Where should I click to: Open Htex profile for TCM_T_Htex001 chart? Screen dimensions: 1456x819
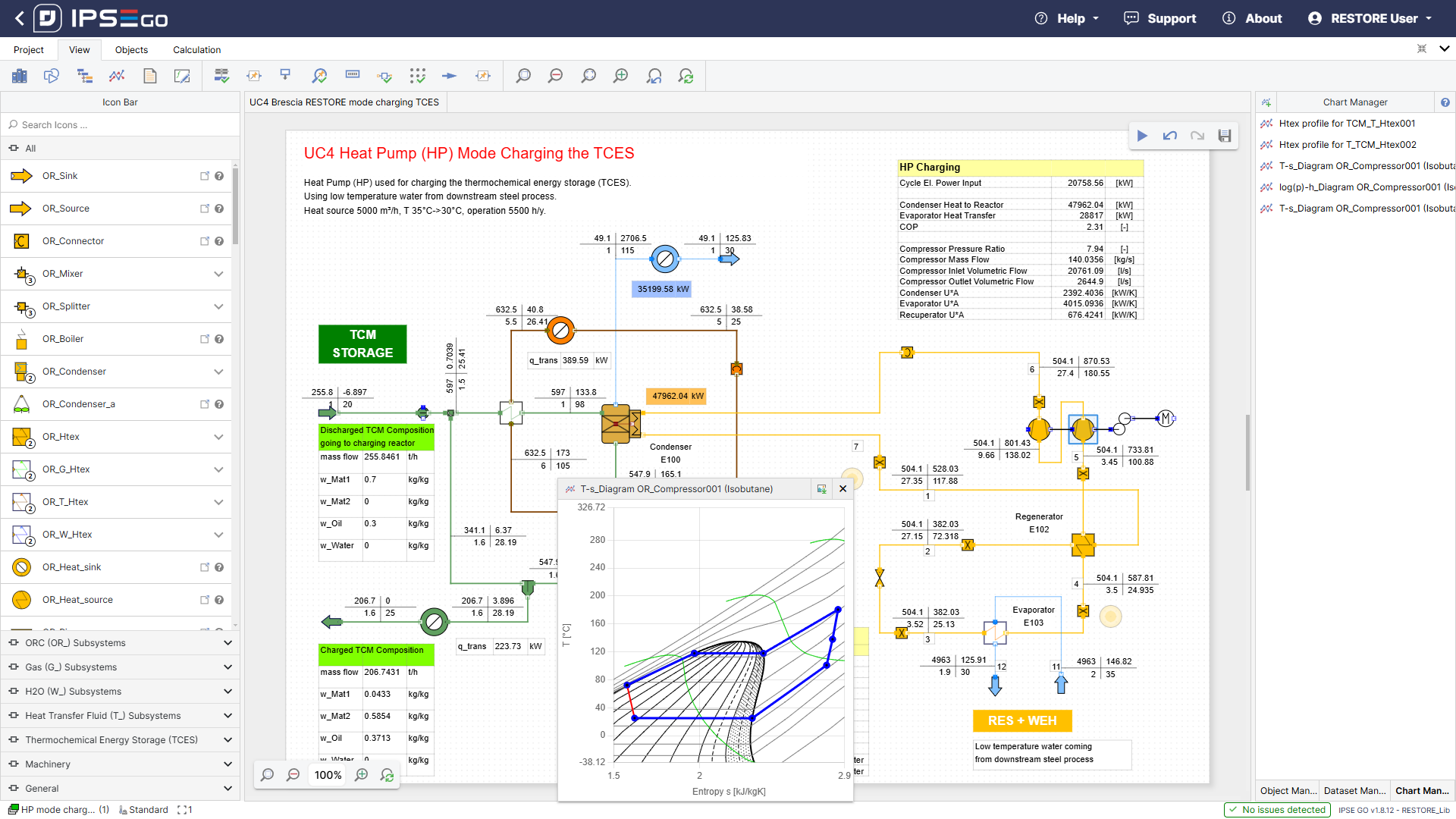pos(1347,124)
